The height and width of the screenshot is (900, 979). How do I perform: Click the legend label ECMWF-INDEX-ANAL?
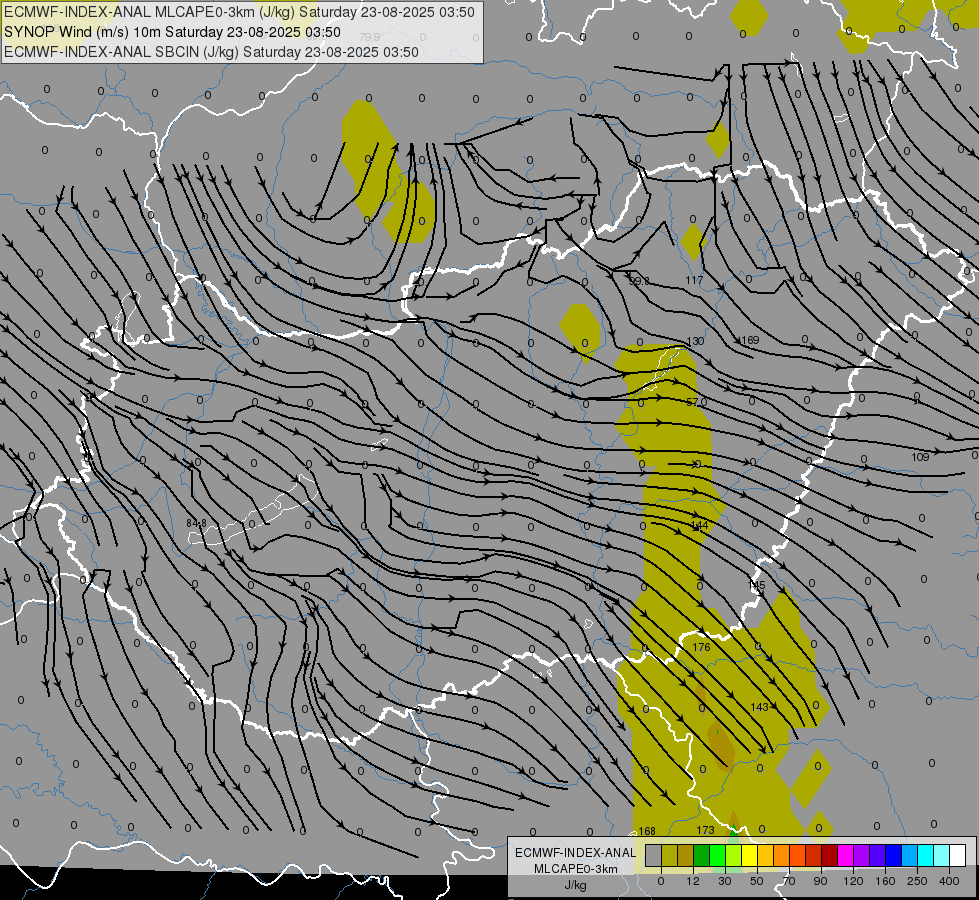[x=575, y=853]
